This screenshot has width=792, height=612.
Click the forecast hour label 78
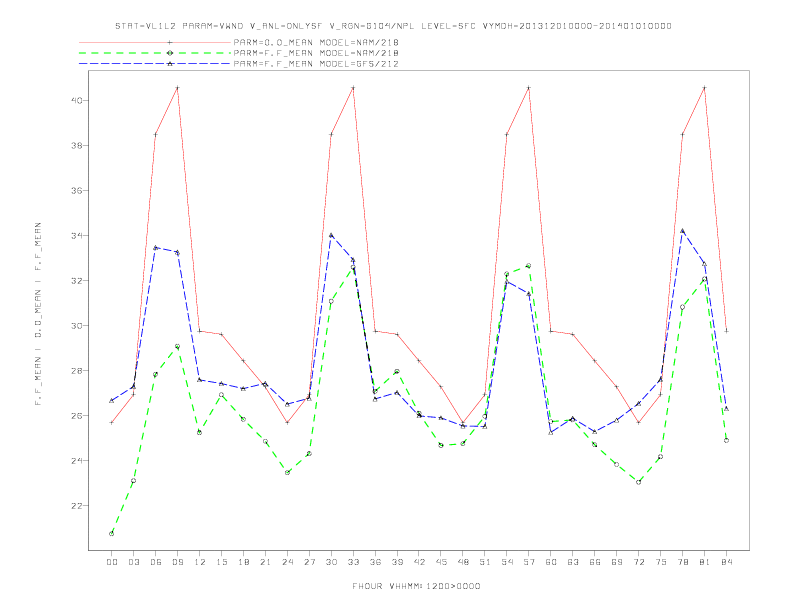click(682, 562)
